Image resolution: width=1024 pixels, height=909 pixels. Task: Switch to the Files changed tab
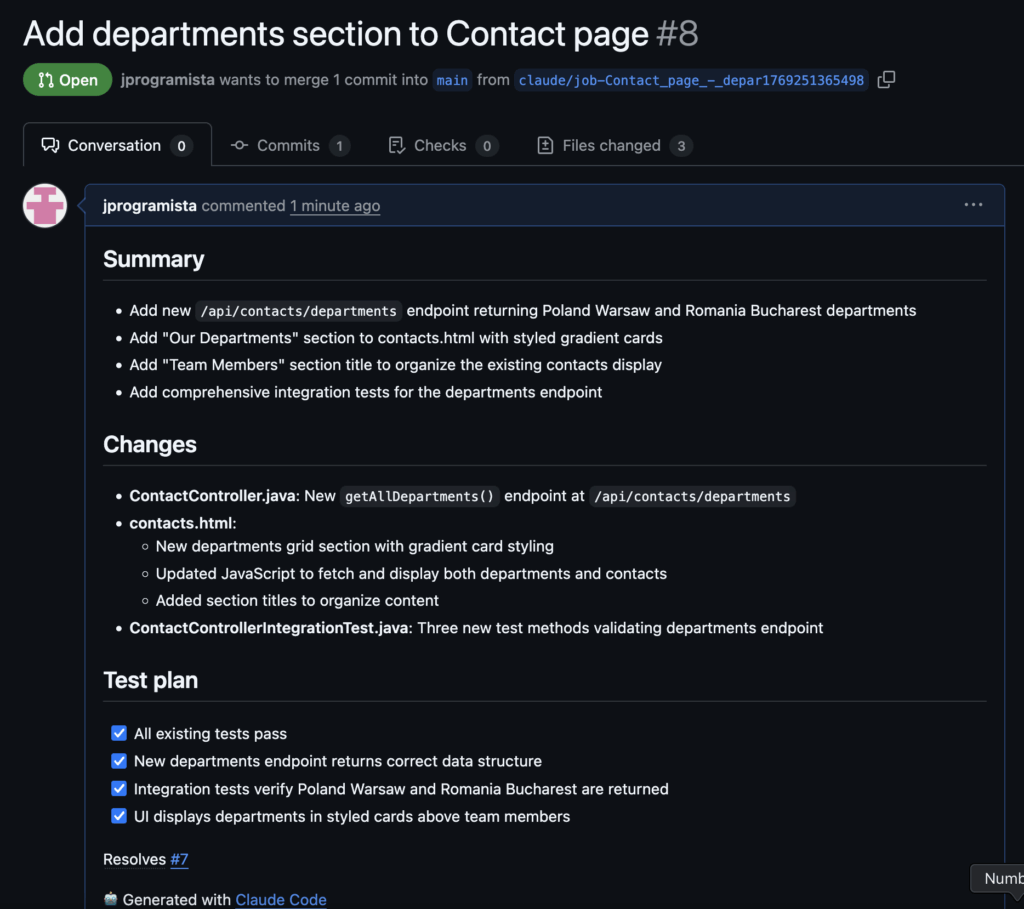coord(611,145)
